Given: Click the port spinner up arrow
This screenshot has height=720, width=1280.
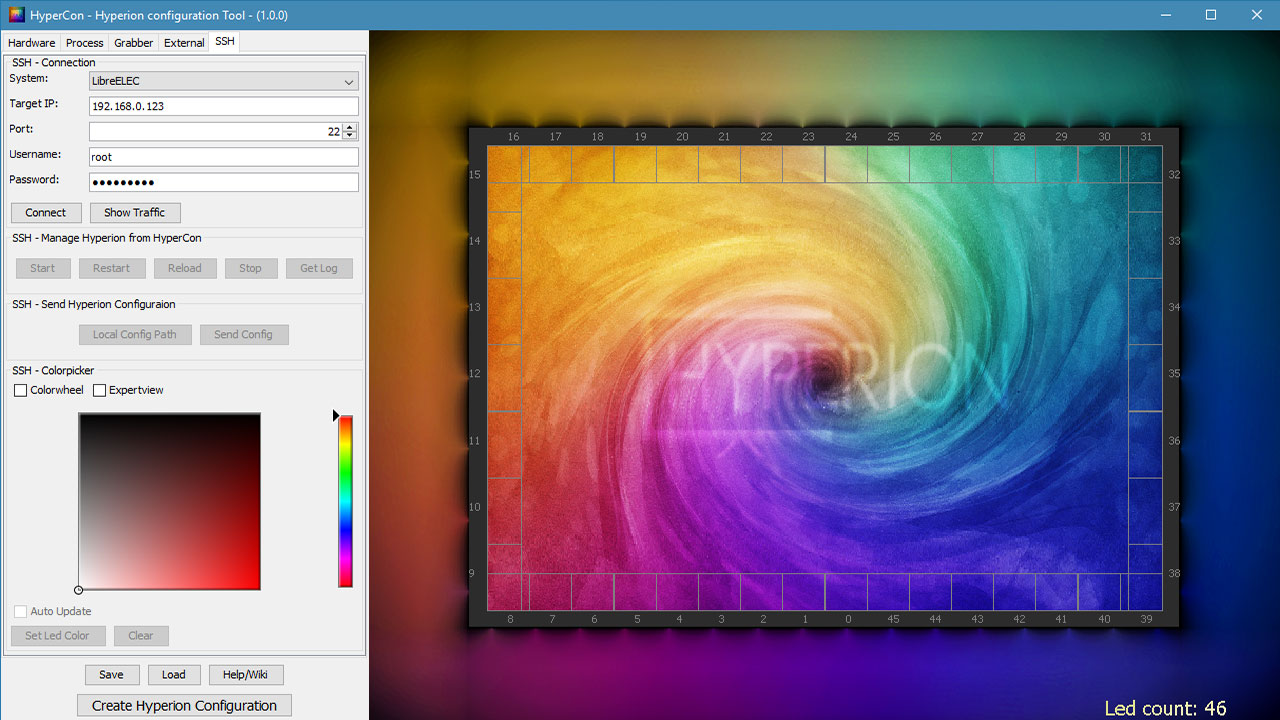Looking at the screenshot, I should tap(349, 127).
